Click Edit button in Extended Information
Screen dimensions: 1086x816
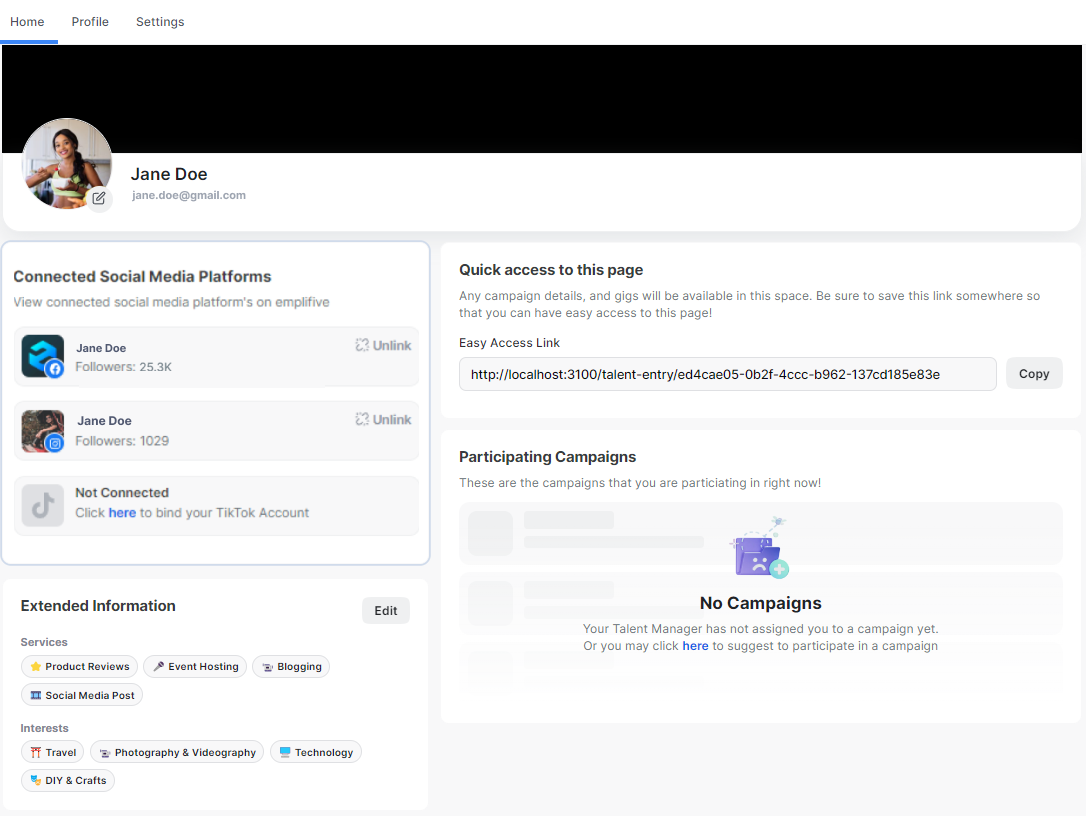(386, 611)
